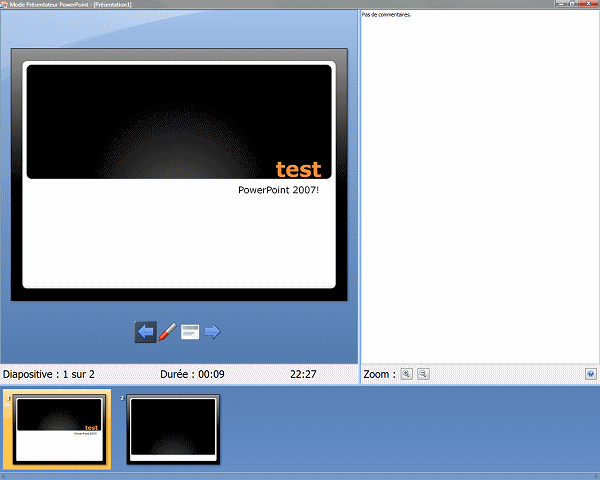Image resolution: width=600 pixels, height=480 pixels.
Task: Click the filmstrip scrollbar right arrow
Action: [596, 476]
